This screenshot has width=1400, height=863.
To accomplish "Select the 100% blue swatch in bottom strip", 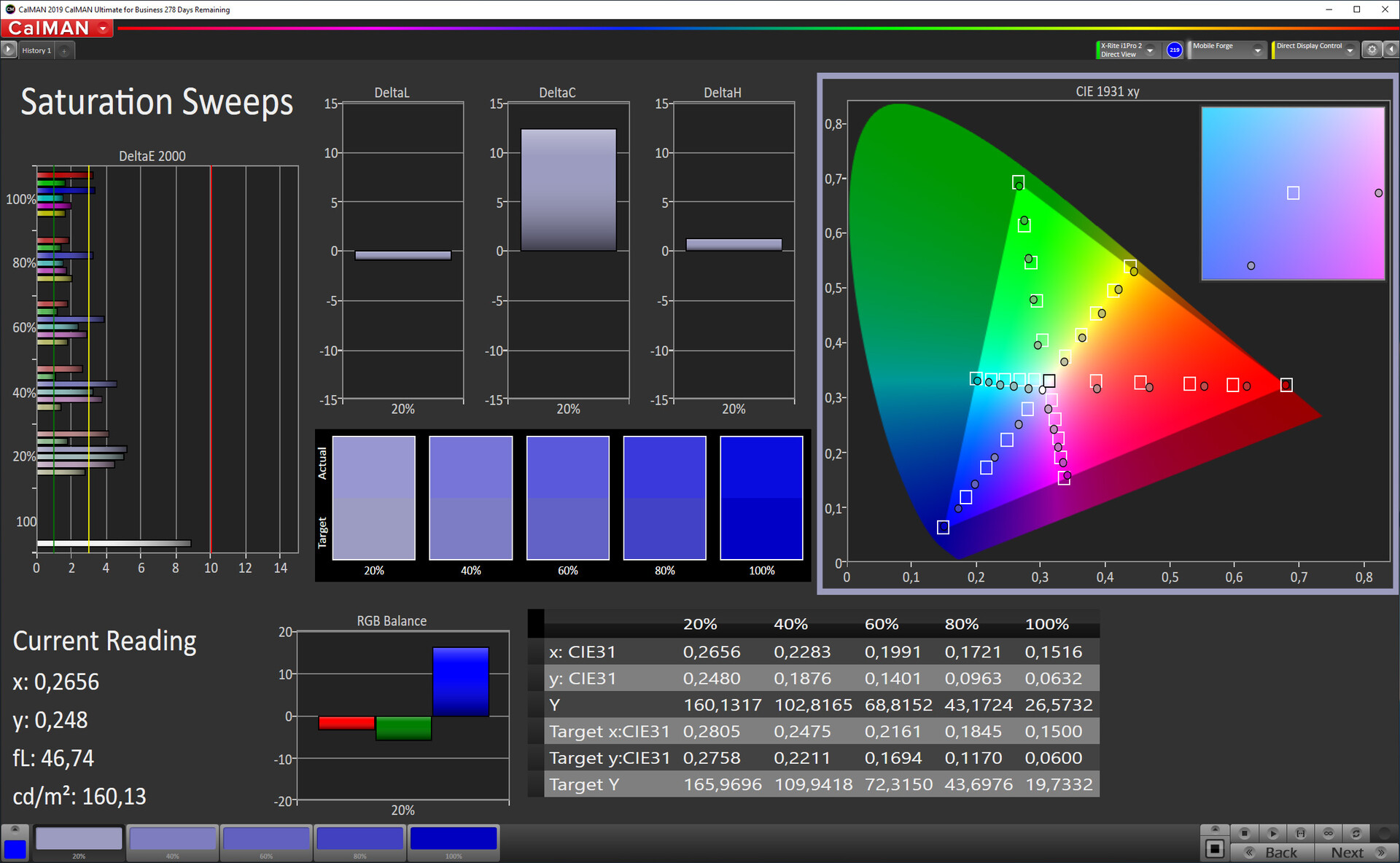I will tap(454, 840).
